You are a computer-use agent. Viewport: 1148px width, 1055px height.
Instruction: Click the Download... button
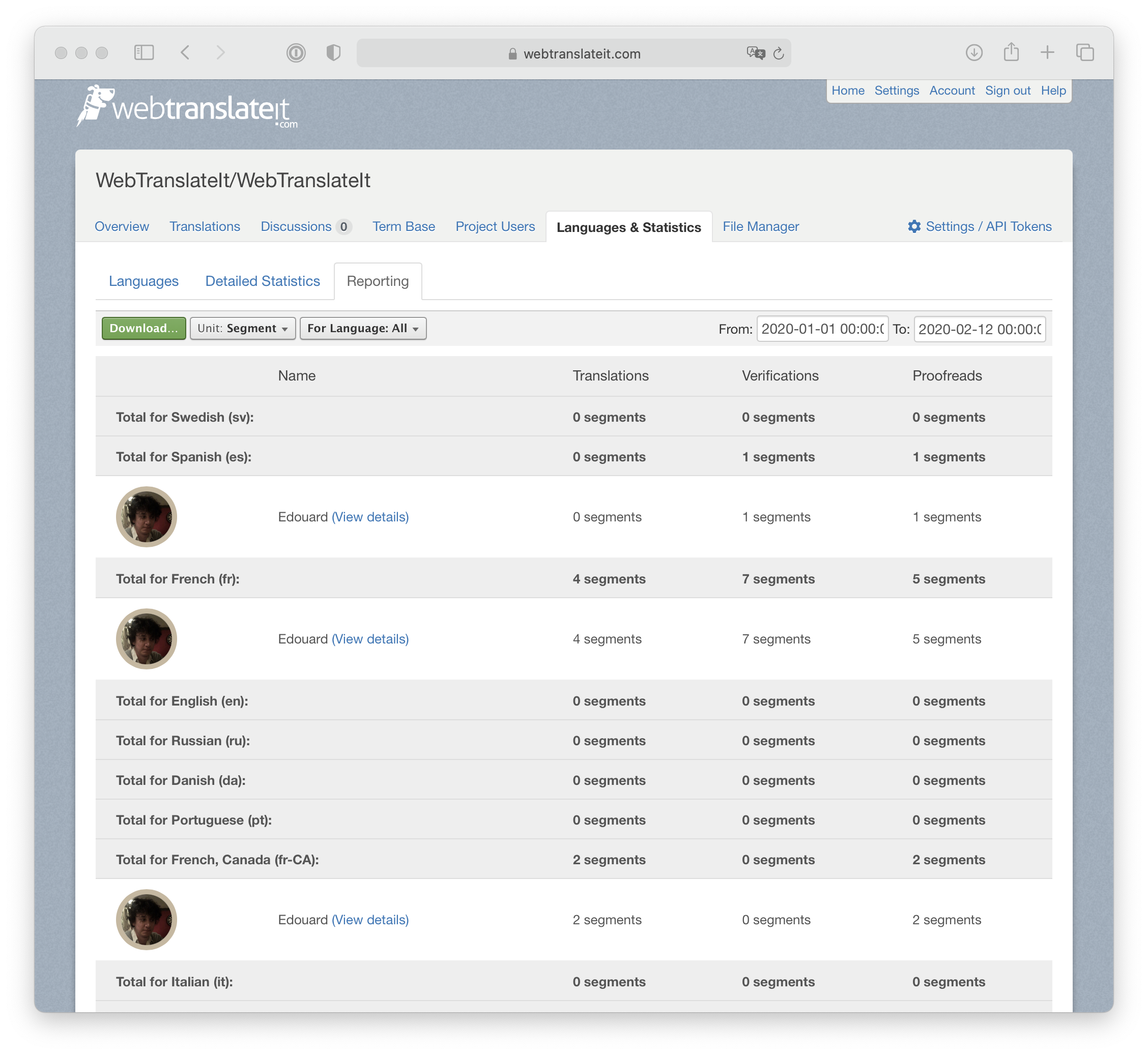144,328
